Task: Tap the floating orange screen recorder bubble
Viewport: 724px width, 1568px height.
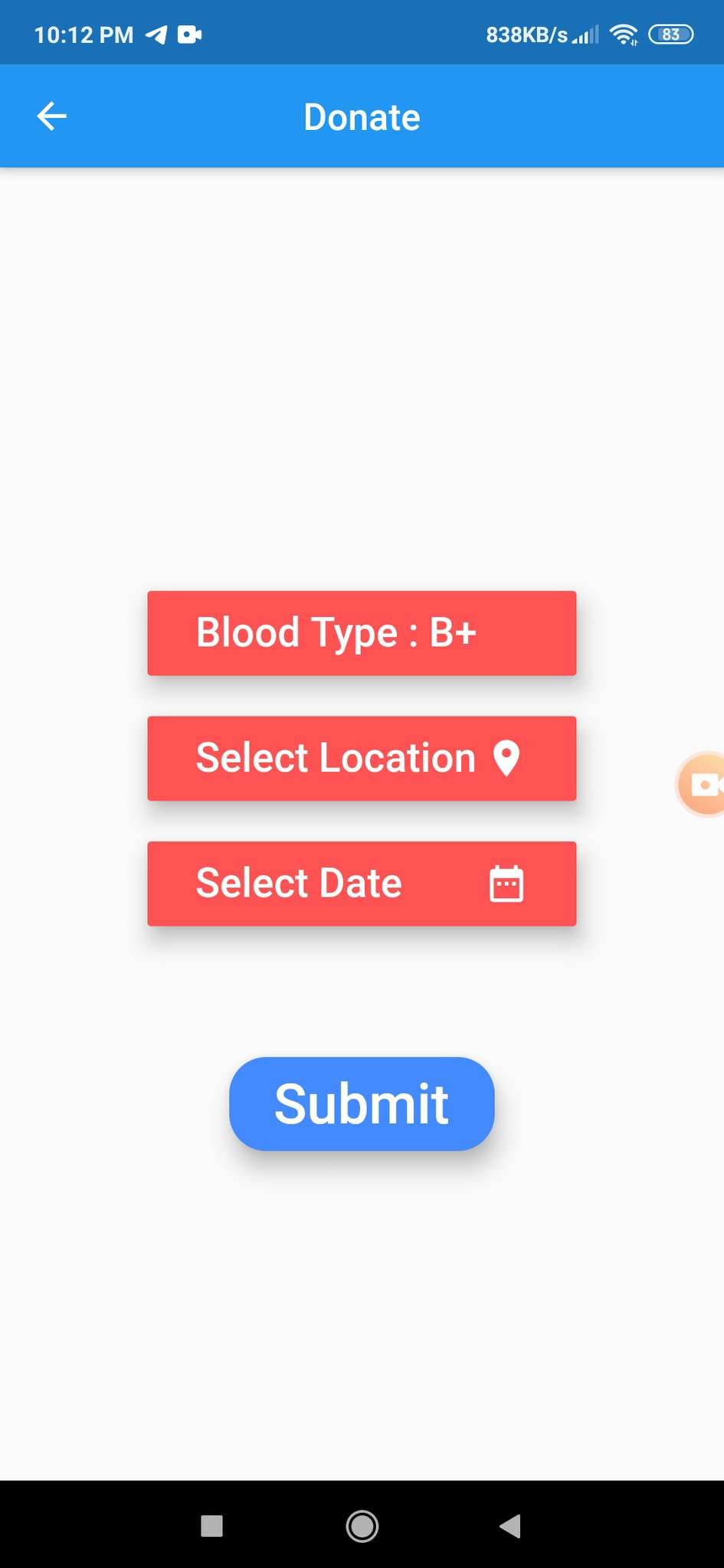Action: [x=703, y=785]
